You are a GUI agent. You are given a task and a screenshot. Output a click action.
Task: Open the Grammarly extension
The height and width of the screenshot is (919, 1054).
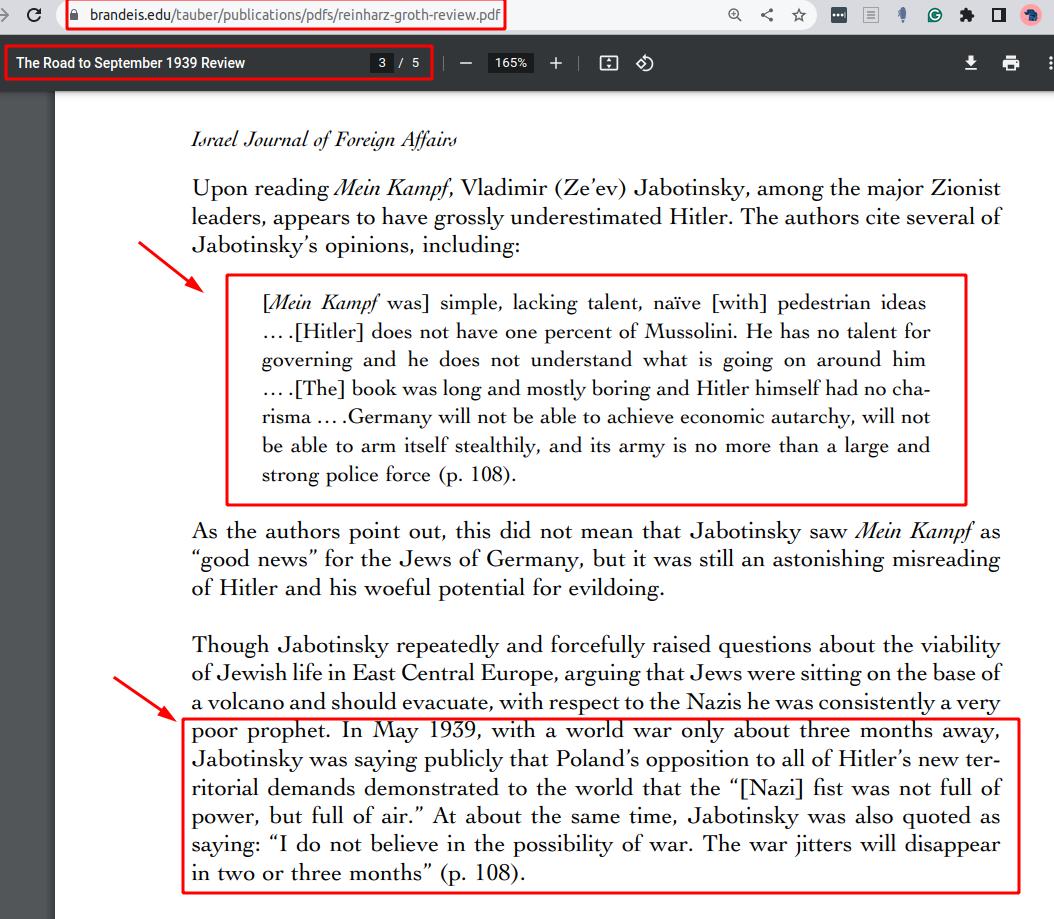click(935, 15)
